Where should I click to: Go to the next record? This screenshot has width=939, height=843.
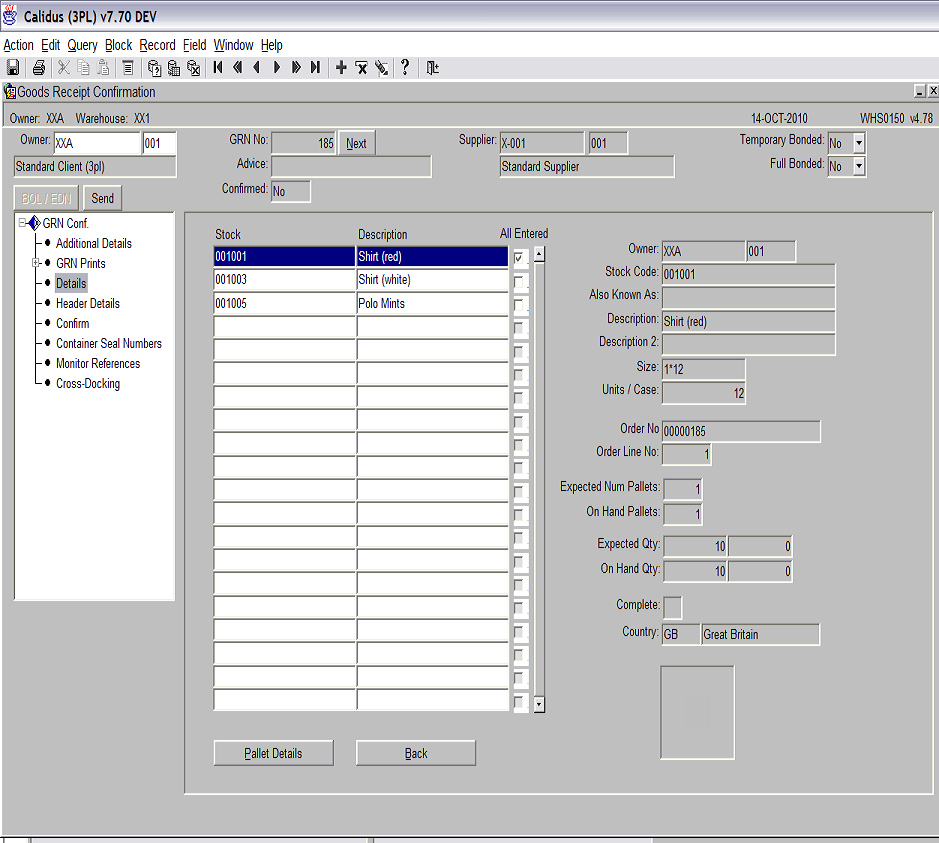tap(277, 68)
